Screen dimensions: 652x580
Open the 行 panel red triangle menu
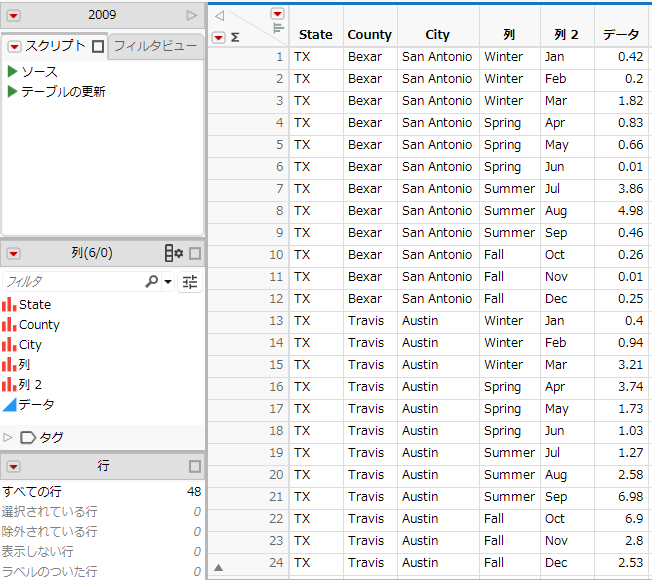[x=13, y=466]
